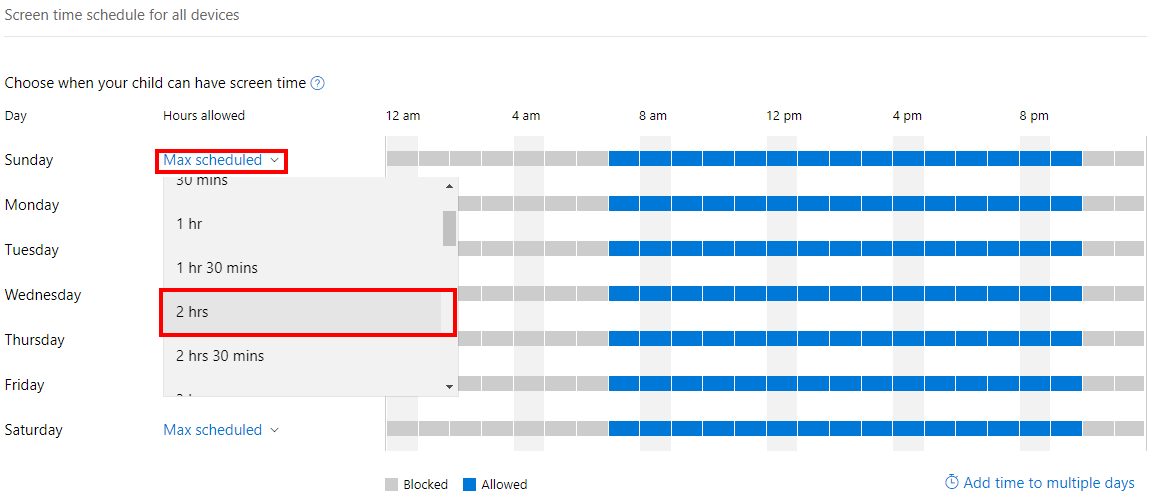Choose 1 hr 30 mins option

coord(302,267)
